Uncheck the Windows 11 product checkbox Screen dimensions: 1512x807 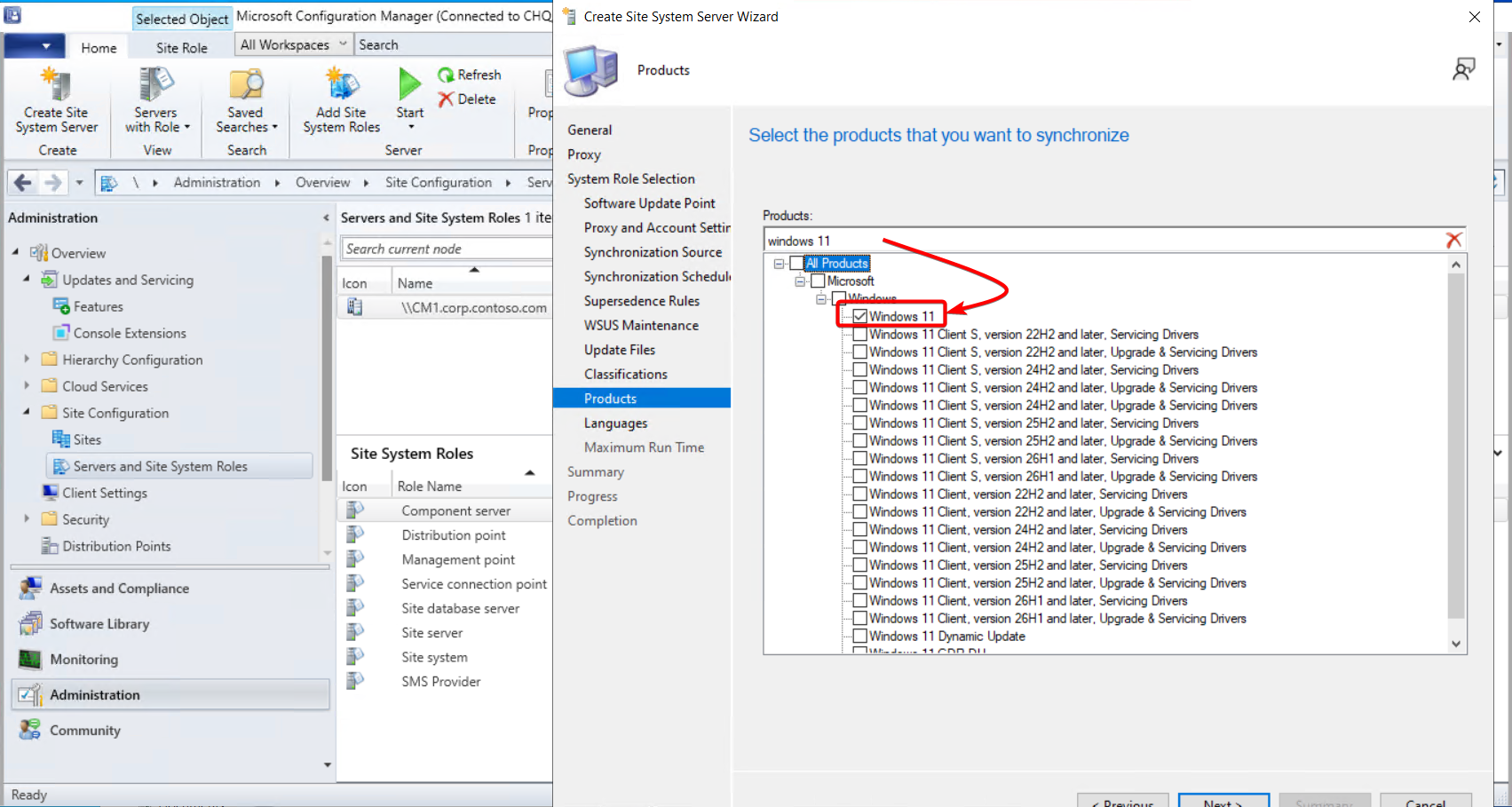pyautogui.click(x=860, y=316)
